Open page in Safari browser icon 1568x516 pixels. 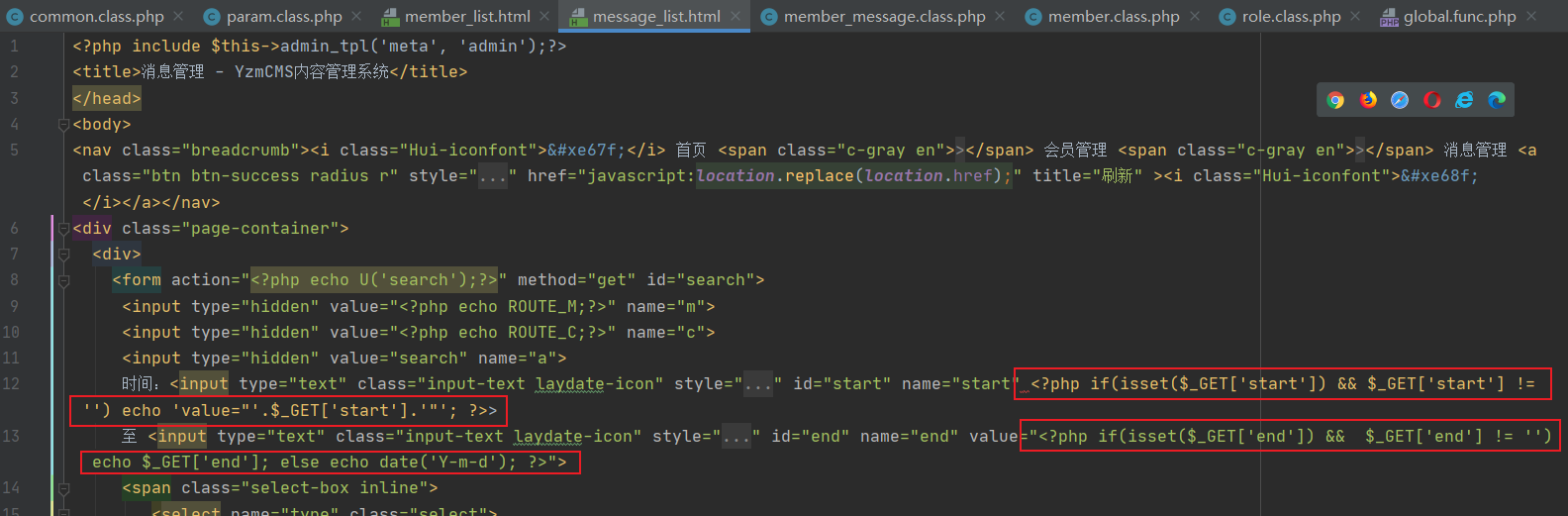coord(1400,100)
